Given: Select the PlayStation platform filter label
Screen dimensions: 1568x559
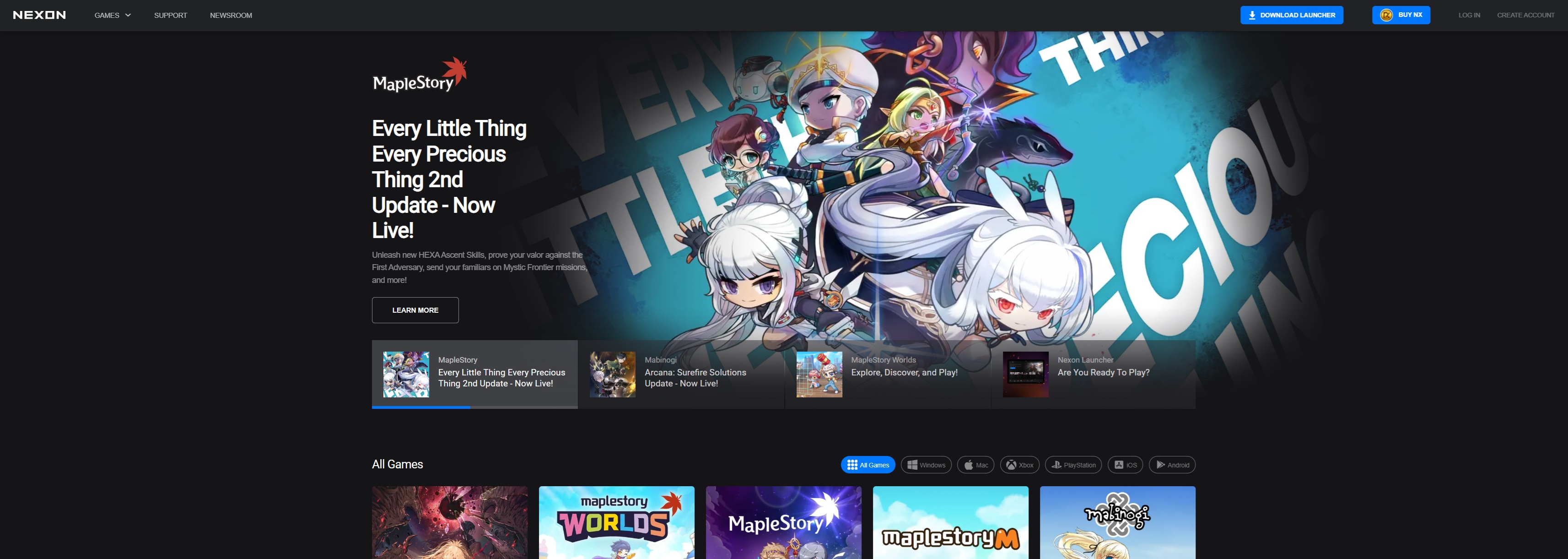Looking at the screenshot, I should point(1079,465).
